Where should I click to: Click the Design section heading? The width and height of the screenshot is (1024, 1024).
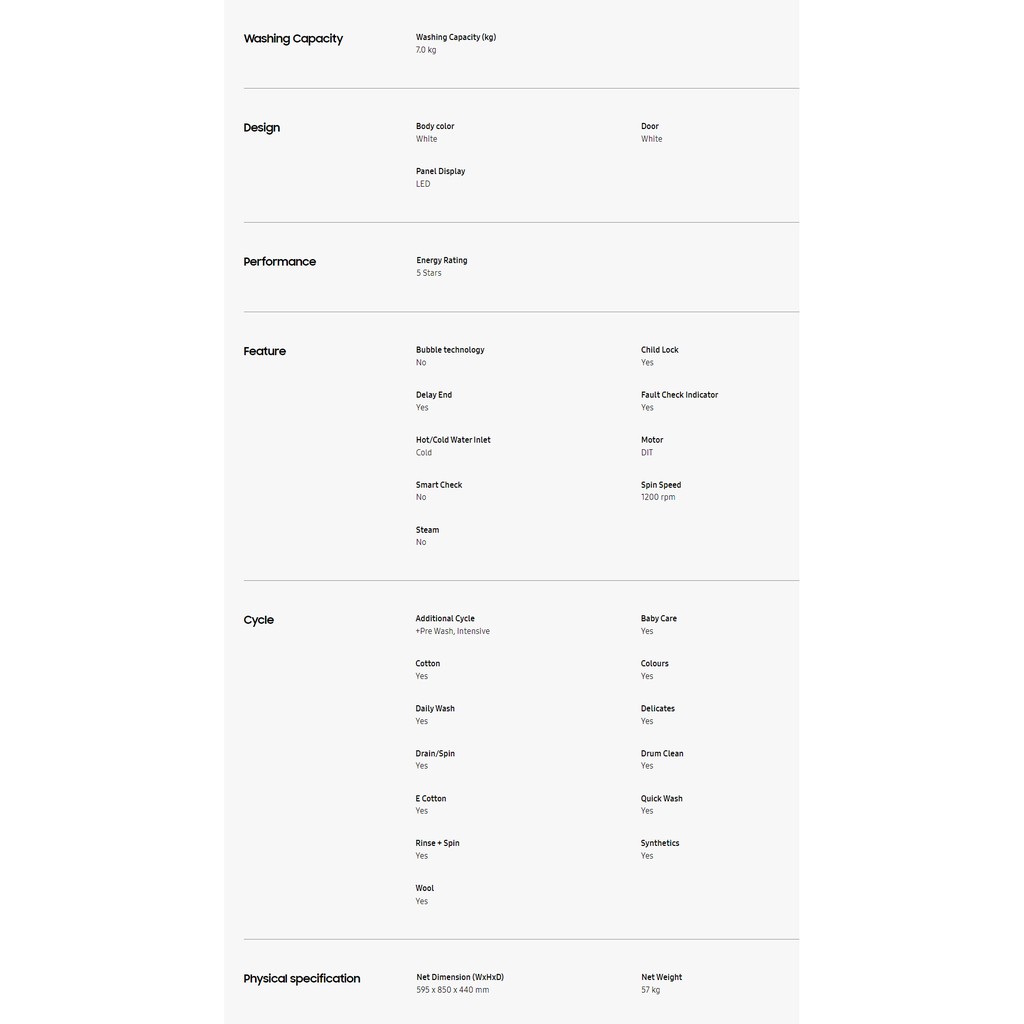coord(261,128)
